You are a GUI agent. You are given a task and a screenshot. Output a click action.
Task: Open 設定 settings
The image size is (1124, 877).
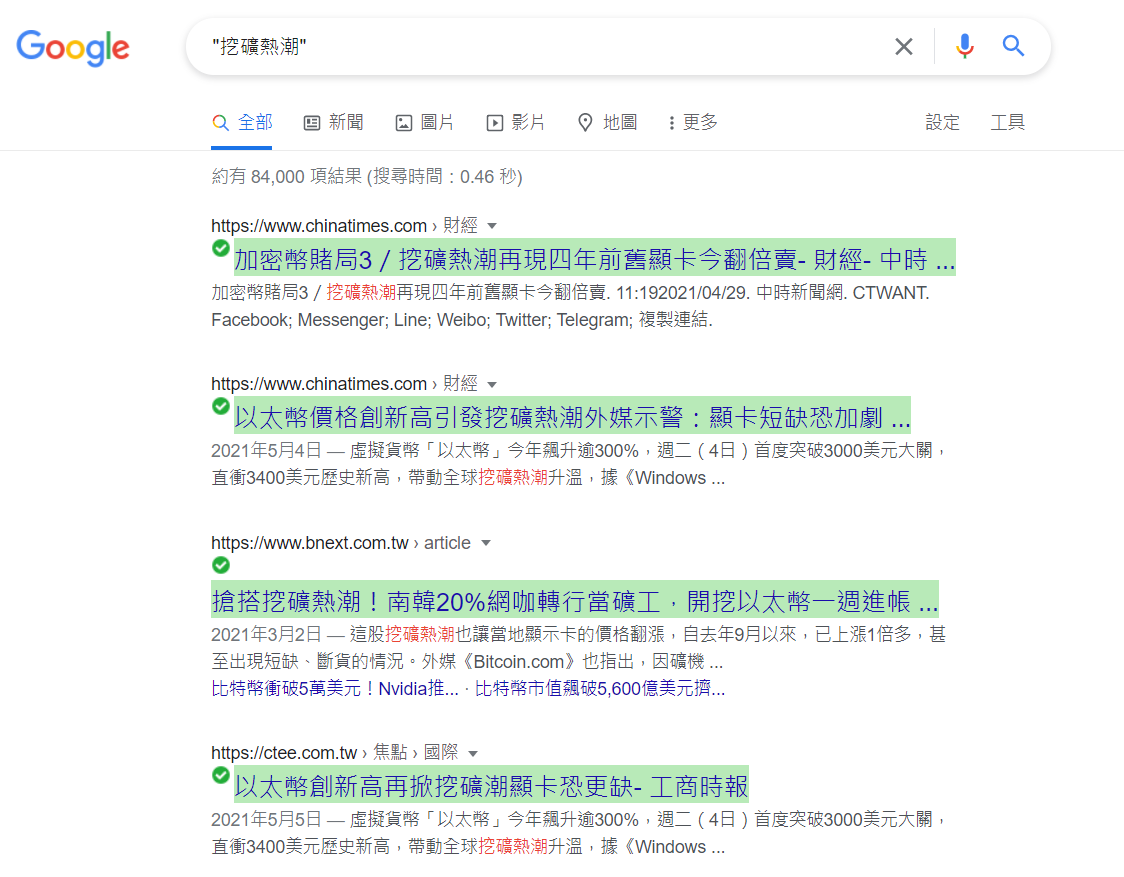click(942, 122)
